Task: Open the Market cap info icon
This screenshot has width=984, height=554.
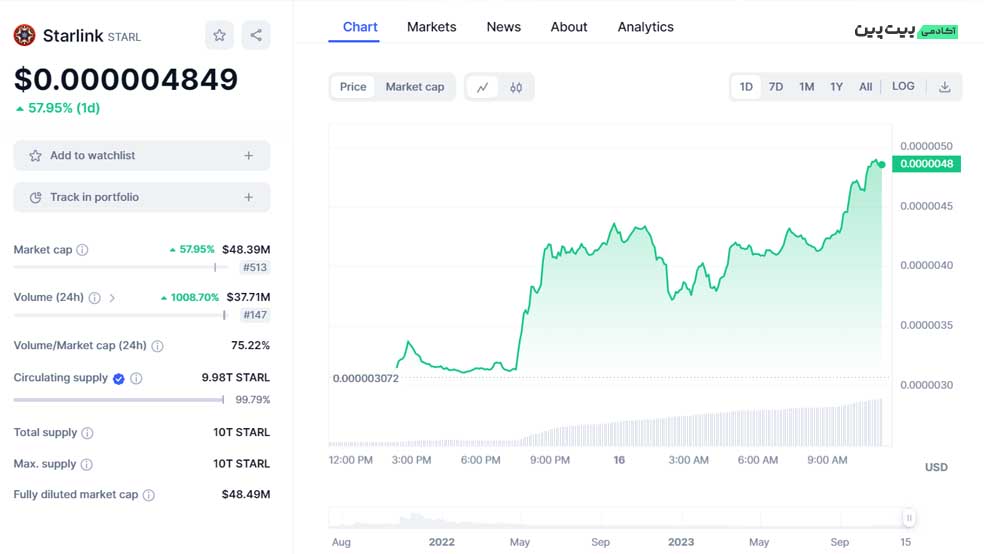Action: tap(82, 250)
